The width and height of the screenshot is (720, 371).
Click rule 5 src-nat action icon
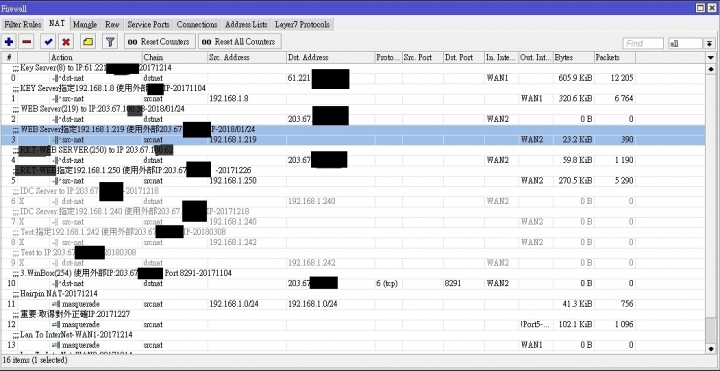[x=56, y=181]
